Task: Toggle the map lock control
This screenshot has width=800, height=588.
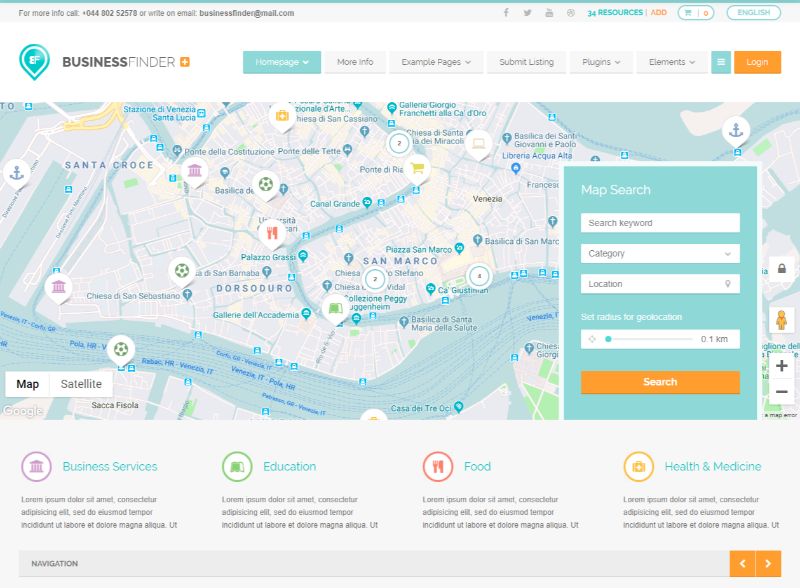Action: point(783,268)
